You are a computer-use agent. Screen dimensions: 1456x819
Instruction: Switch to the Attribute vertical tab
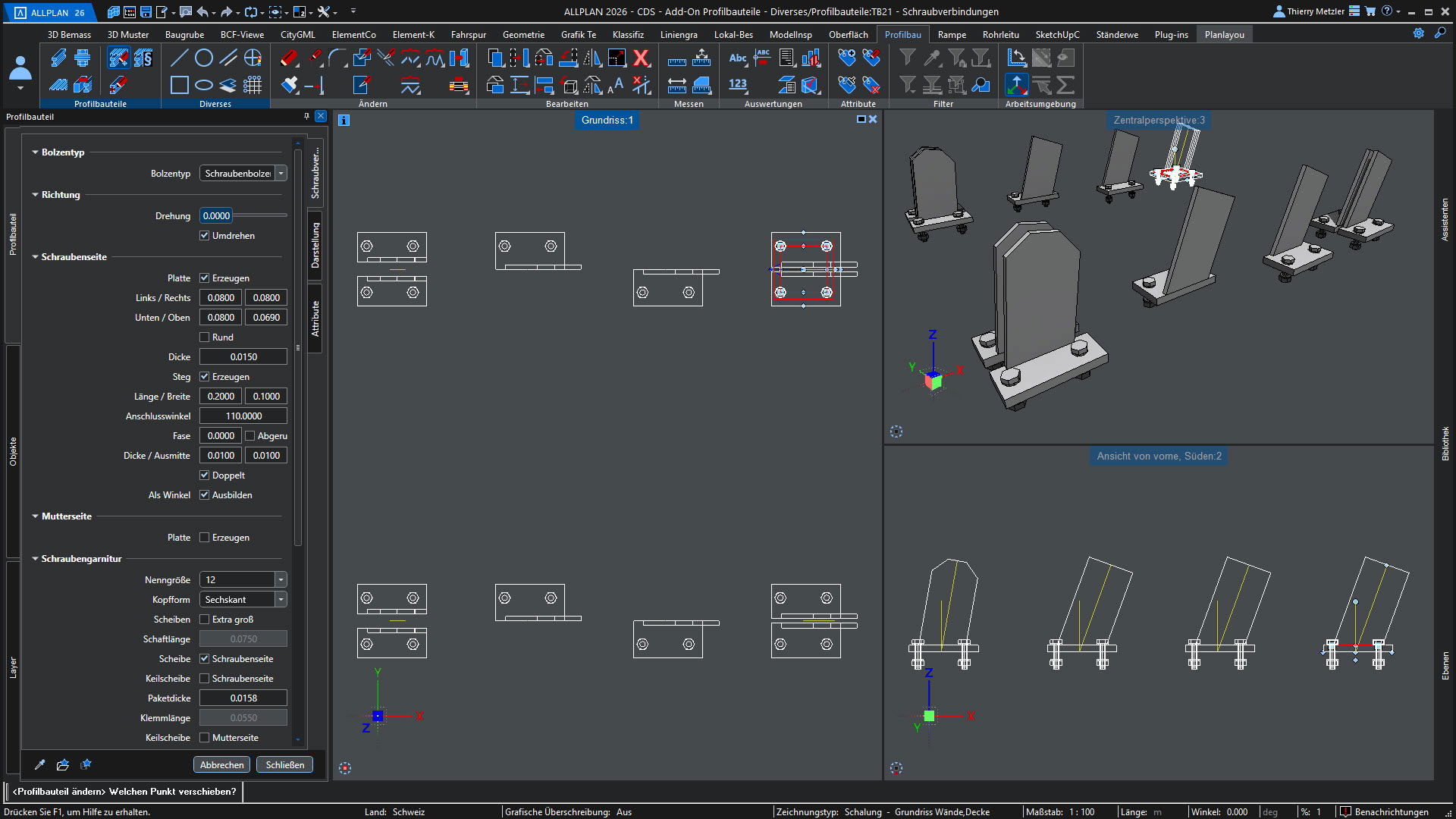315,318
